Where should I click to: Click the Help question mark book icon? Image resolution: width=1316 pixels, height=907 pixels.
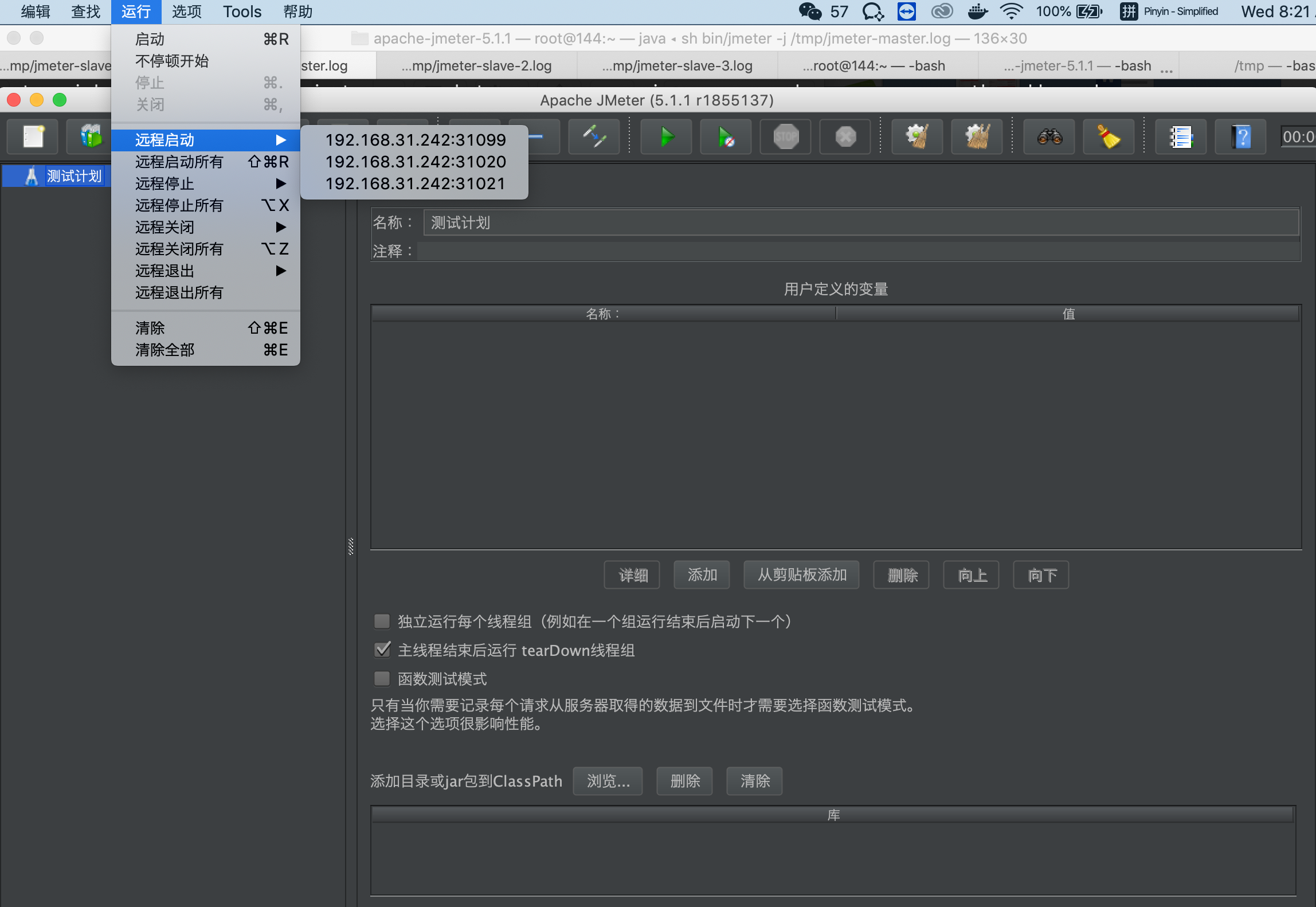click(1240, 137)
